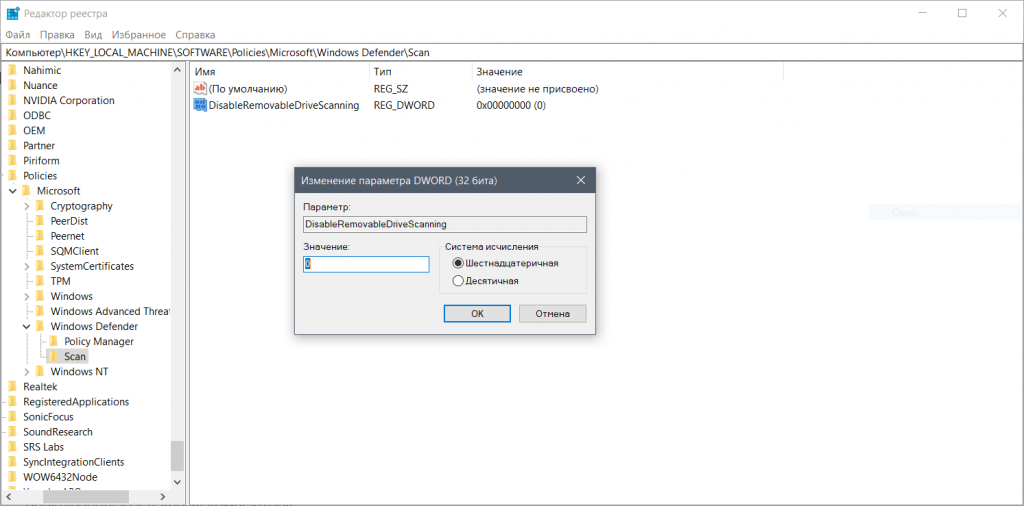Open the Файл menu

18,35
